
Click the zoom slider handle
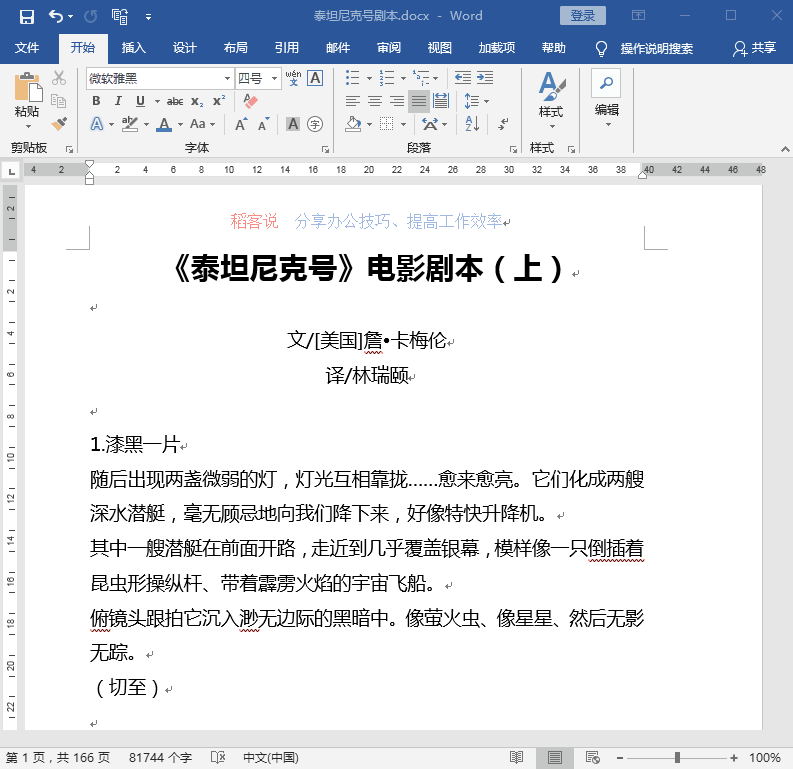pos(677,757)
